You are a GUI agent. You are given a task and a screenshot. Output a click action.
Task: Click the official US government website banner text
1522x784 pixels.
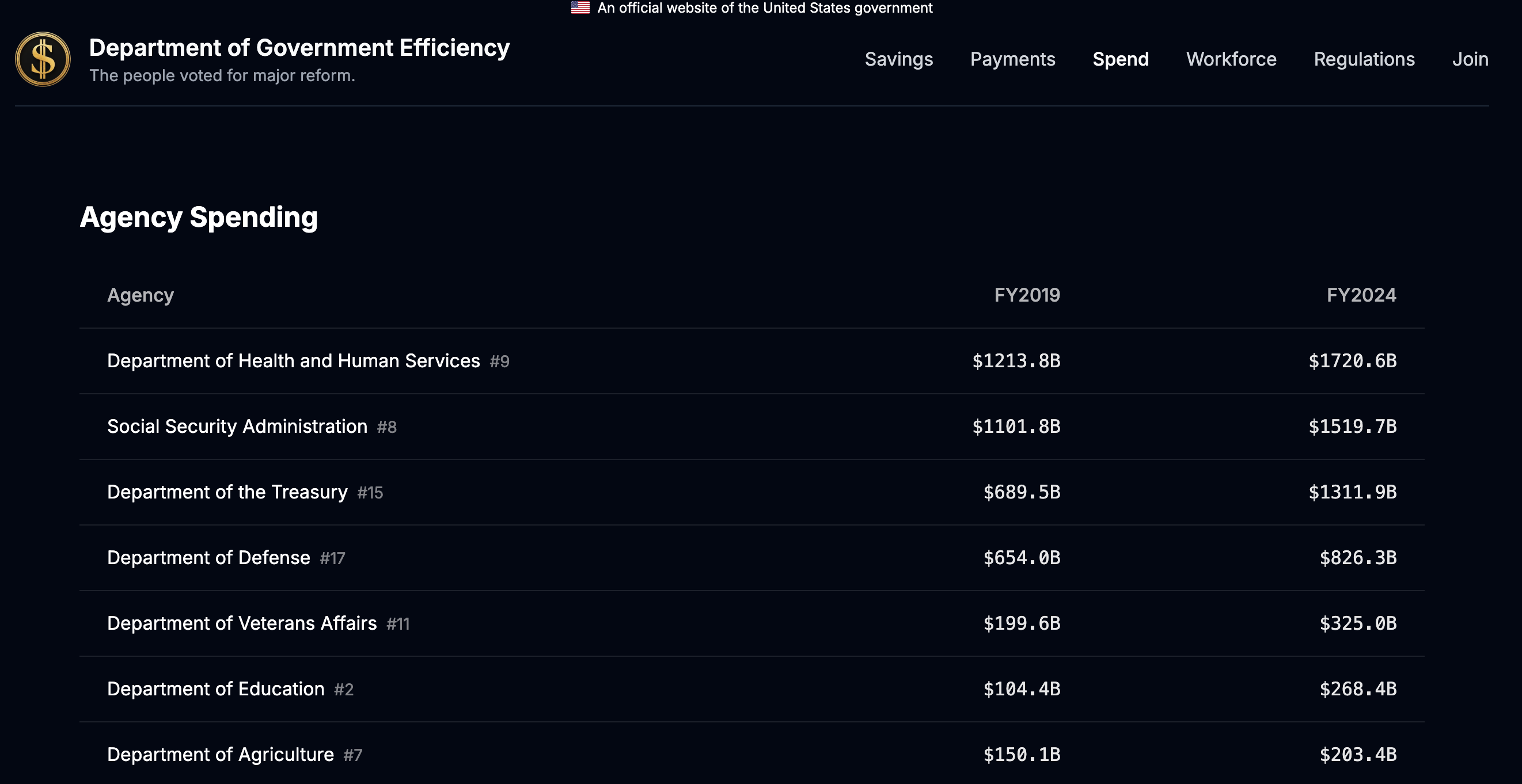765,7
